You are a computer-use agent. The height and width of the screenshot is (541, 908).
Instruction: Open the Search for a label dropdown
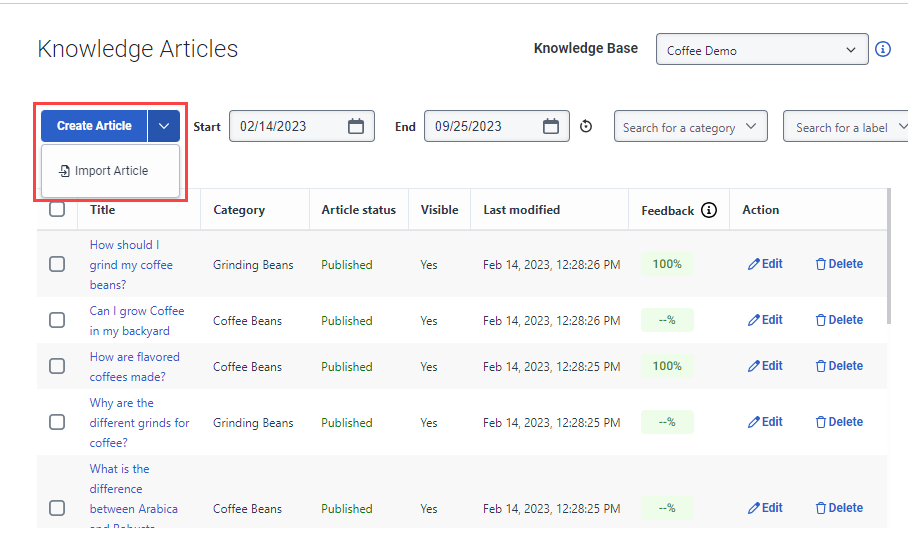click(847, 126)
